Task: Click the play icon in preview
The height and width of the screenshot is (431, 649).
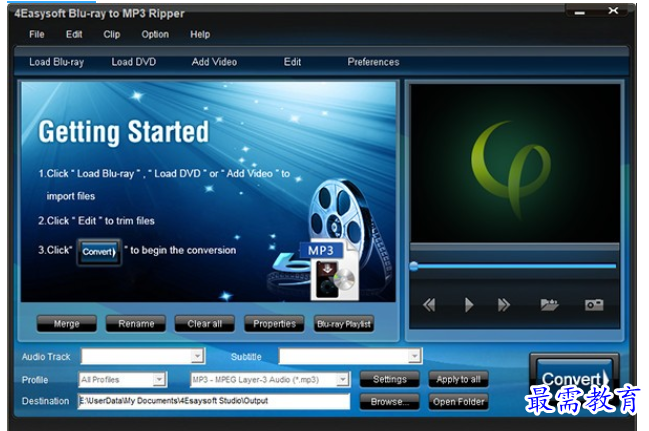Action: pos(469,305)
